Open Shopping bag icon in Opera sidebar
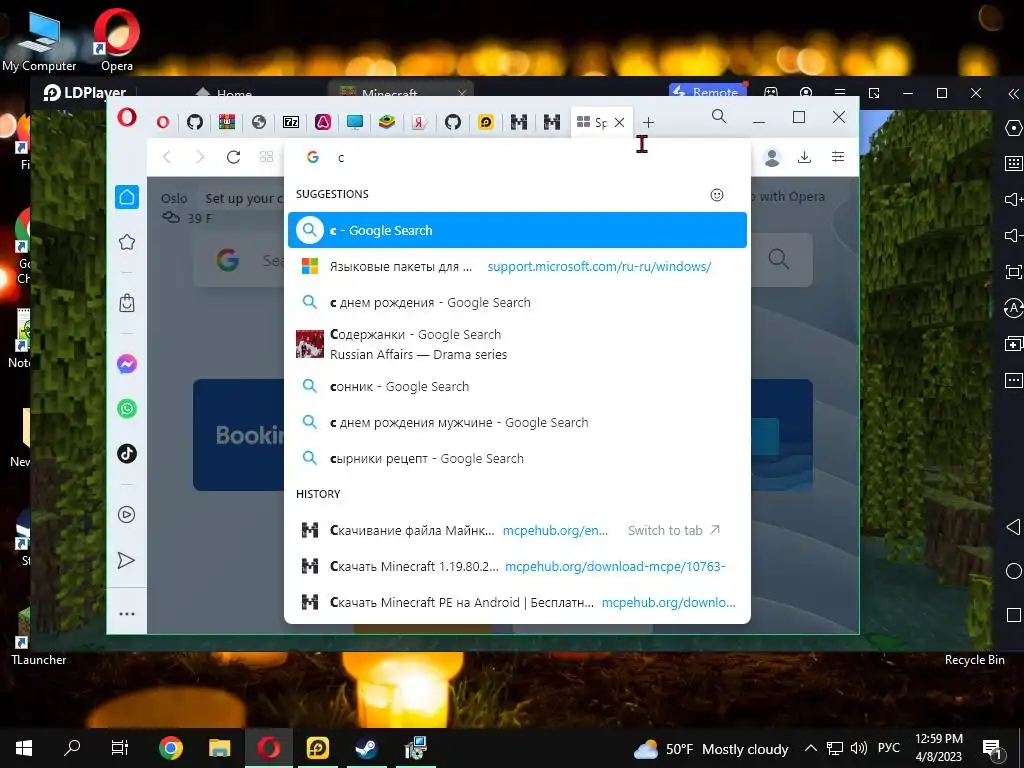This screenshot has width=1024, height=768. (x=127, y=303)
